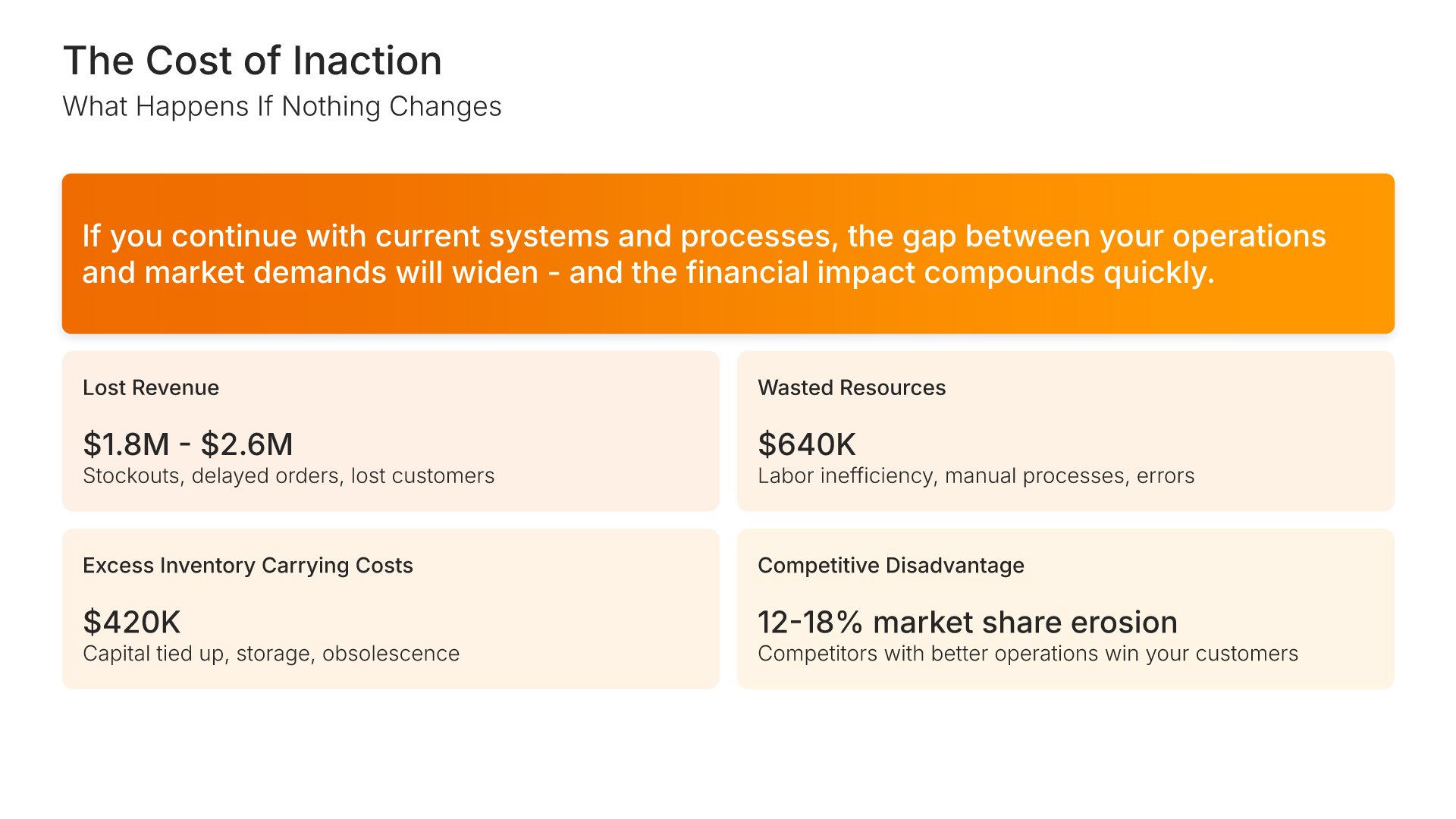Click the banner line starting "If you continue"
The image size is (1456, 819).
point(703,236)
